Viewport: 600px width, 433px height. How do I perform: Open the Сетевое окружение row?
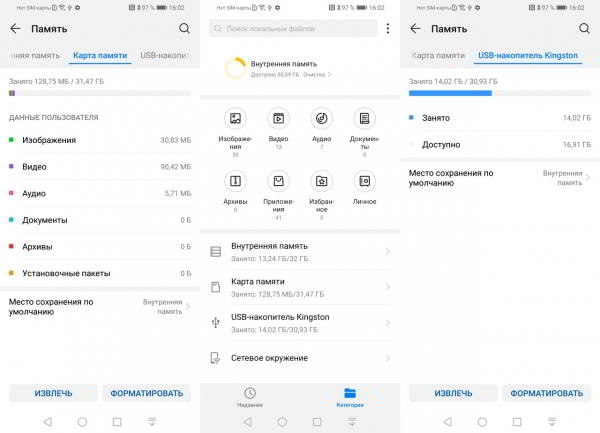click(300, 358)
